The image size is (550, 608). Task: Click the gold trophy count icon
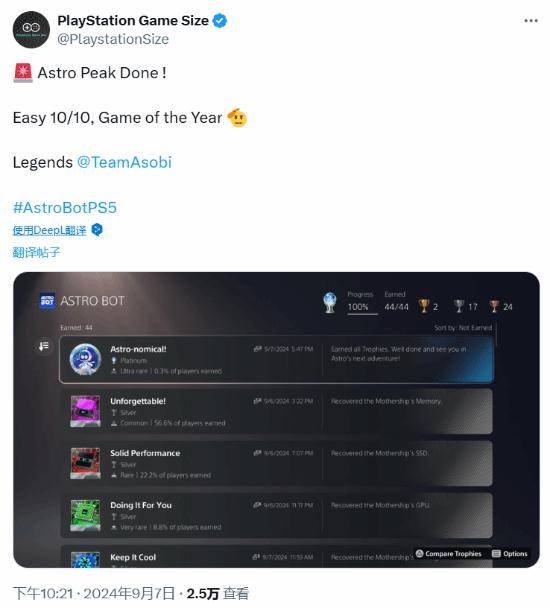pos(424,306)
